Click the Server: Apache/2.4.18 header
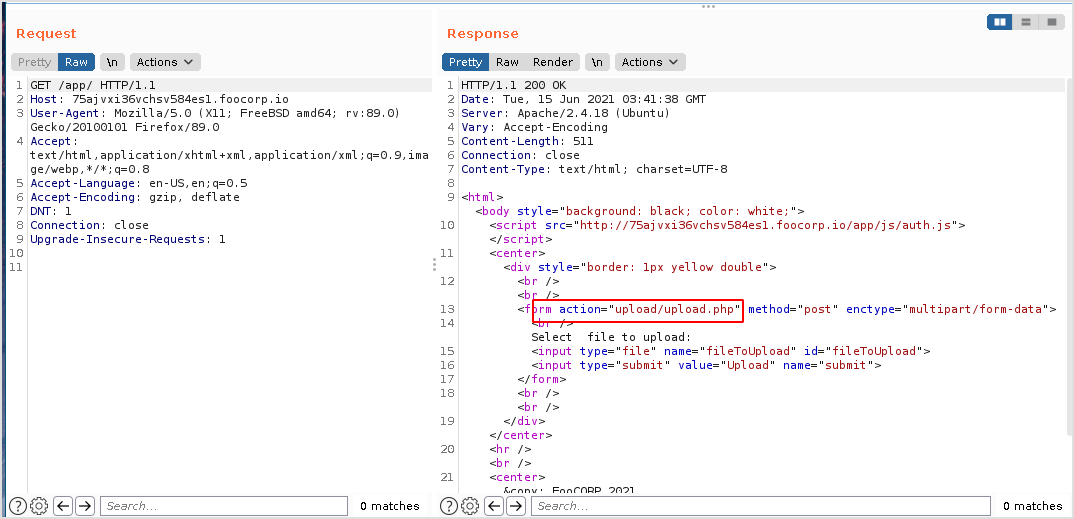Screen dimensions: 1074x519 click(x=566, y=113)
